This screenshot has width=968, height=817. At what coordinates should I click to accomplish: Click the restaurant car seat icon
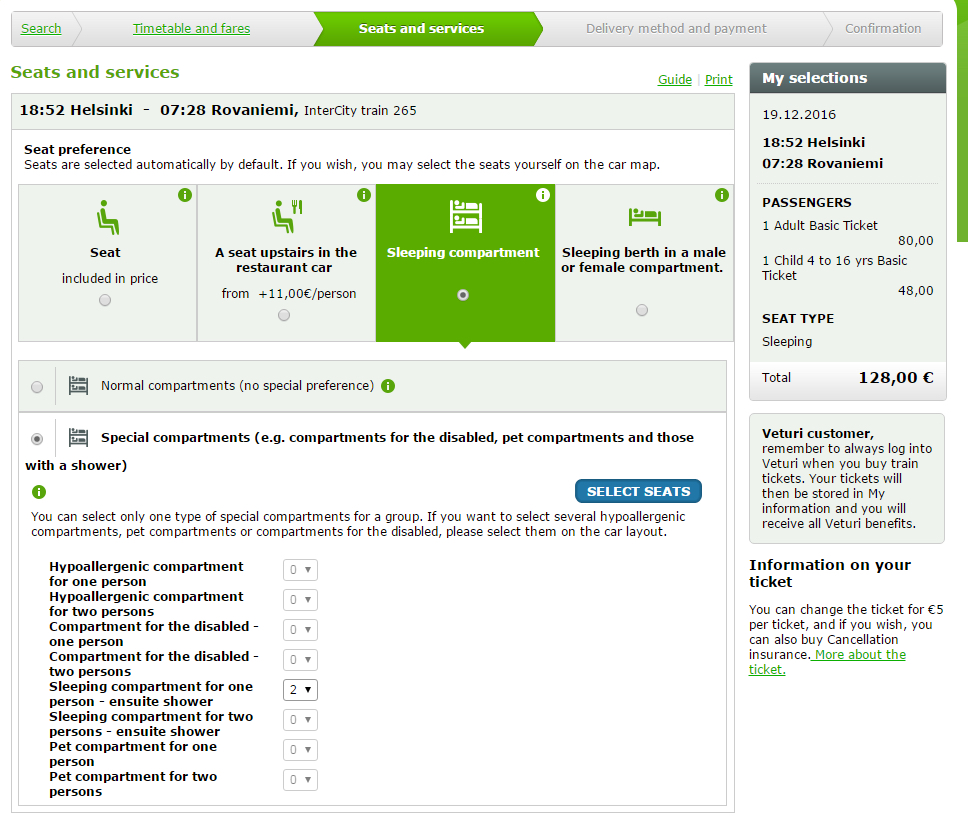tap(287, 216)
